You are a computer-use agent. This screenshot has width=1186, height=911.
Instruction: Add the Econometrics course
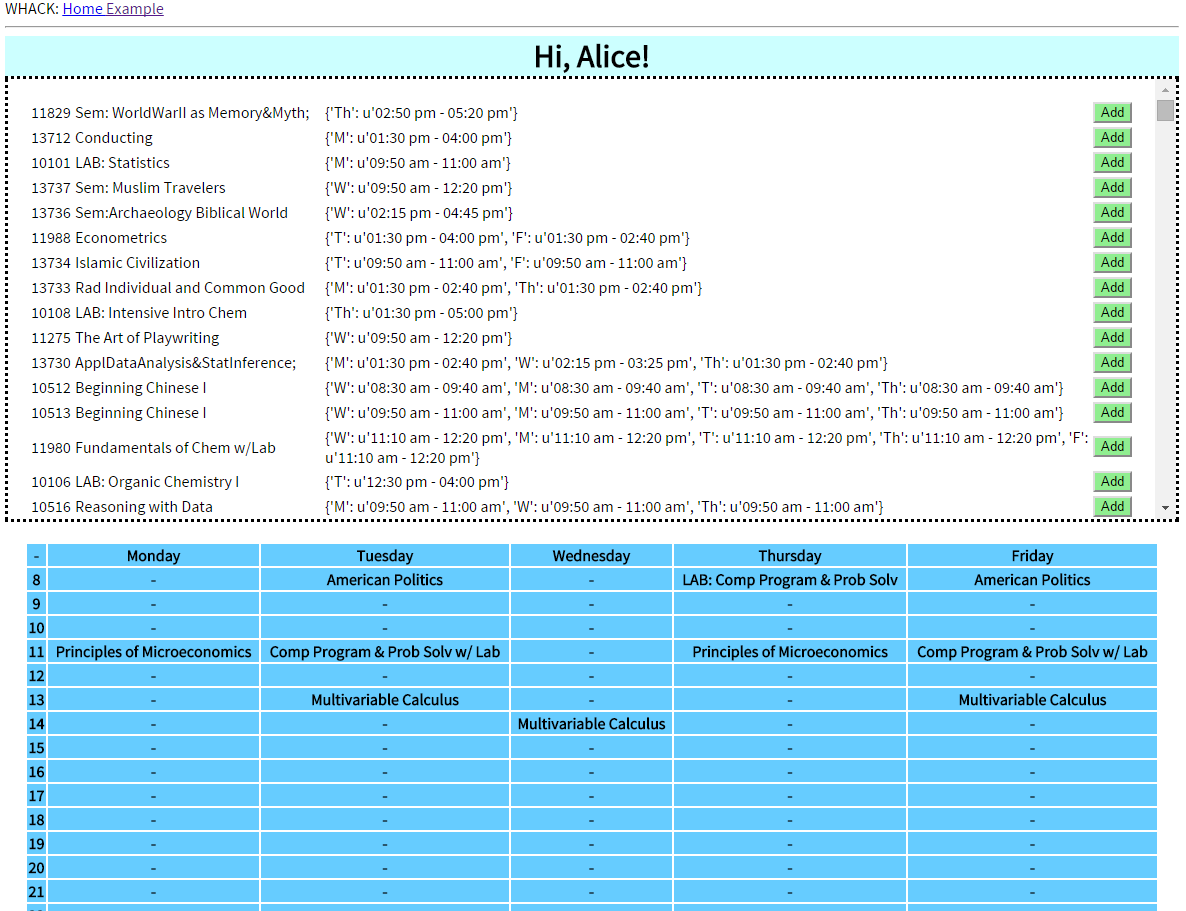1112,238
